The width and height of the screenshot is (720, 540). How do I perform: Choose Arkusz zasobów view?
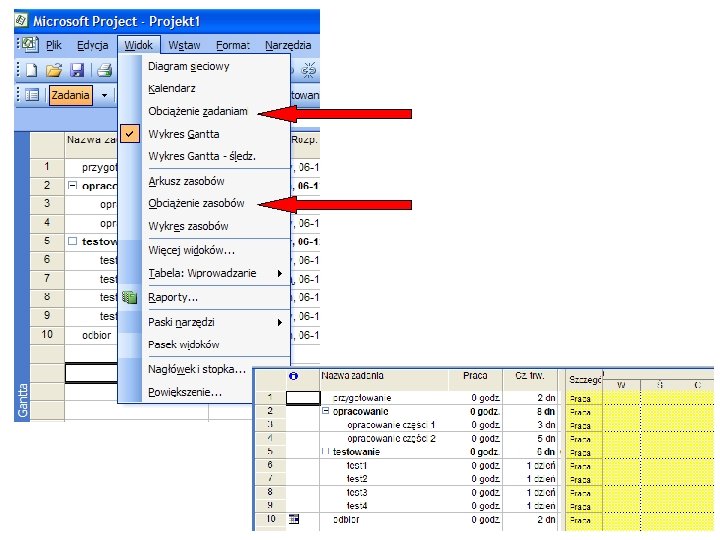point(186,181)
